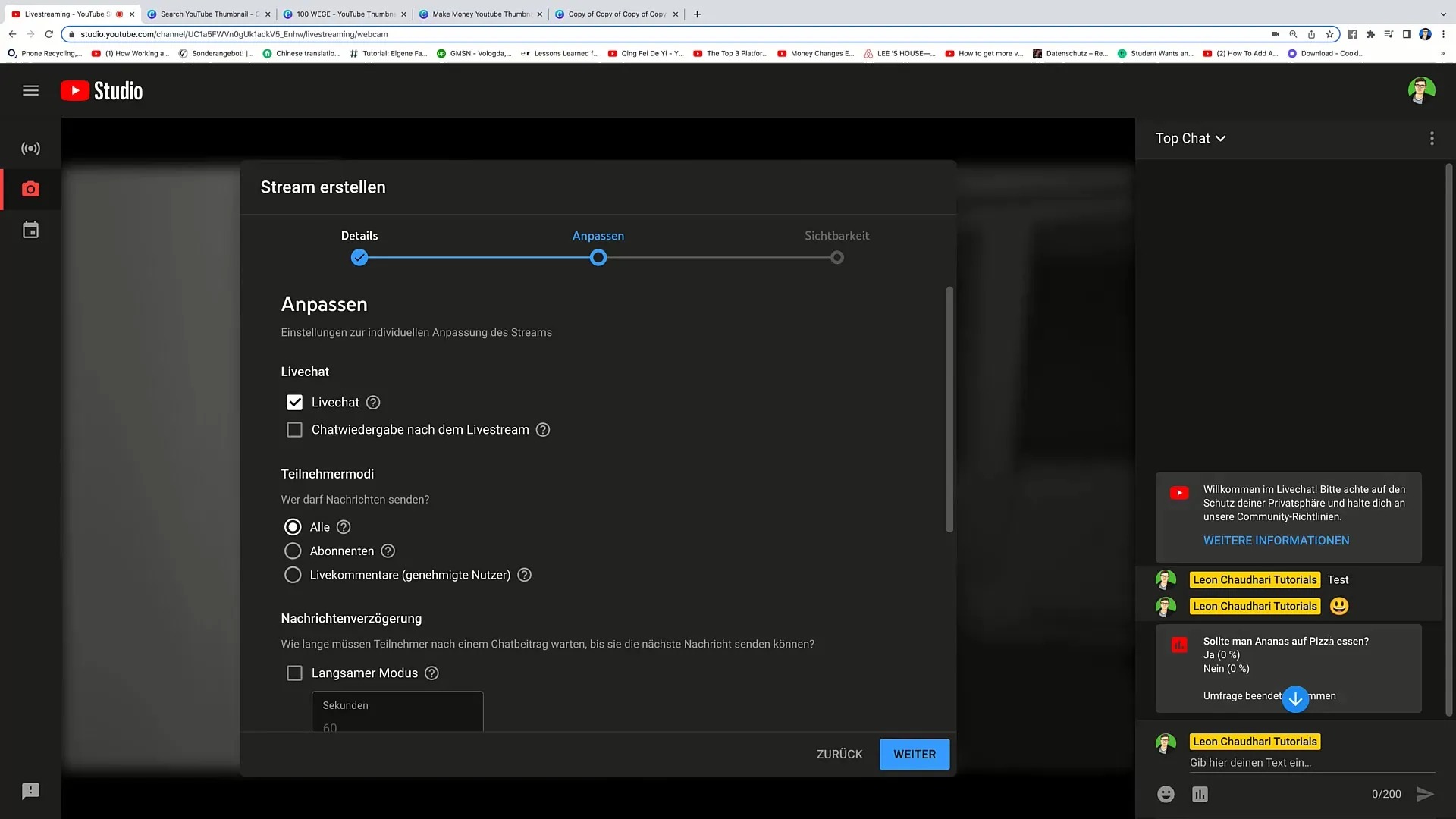Enable the Livechat checkbox

pyautogui.click(x=294, y=402)
